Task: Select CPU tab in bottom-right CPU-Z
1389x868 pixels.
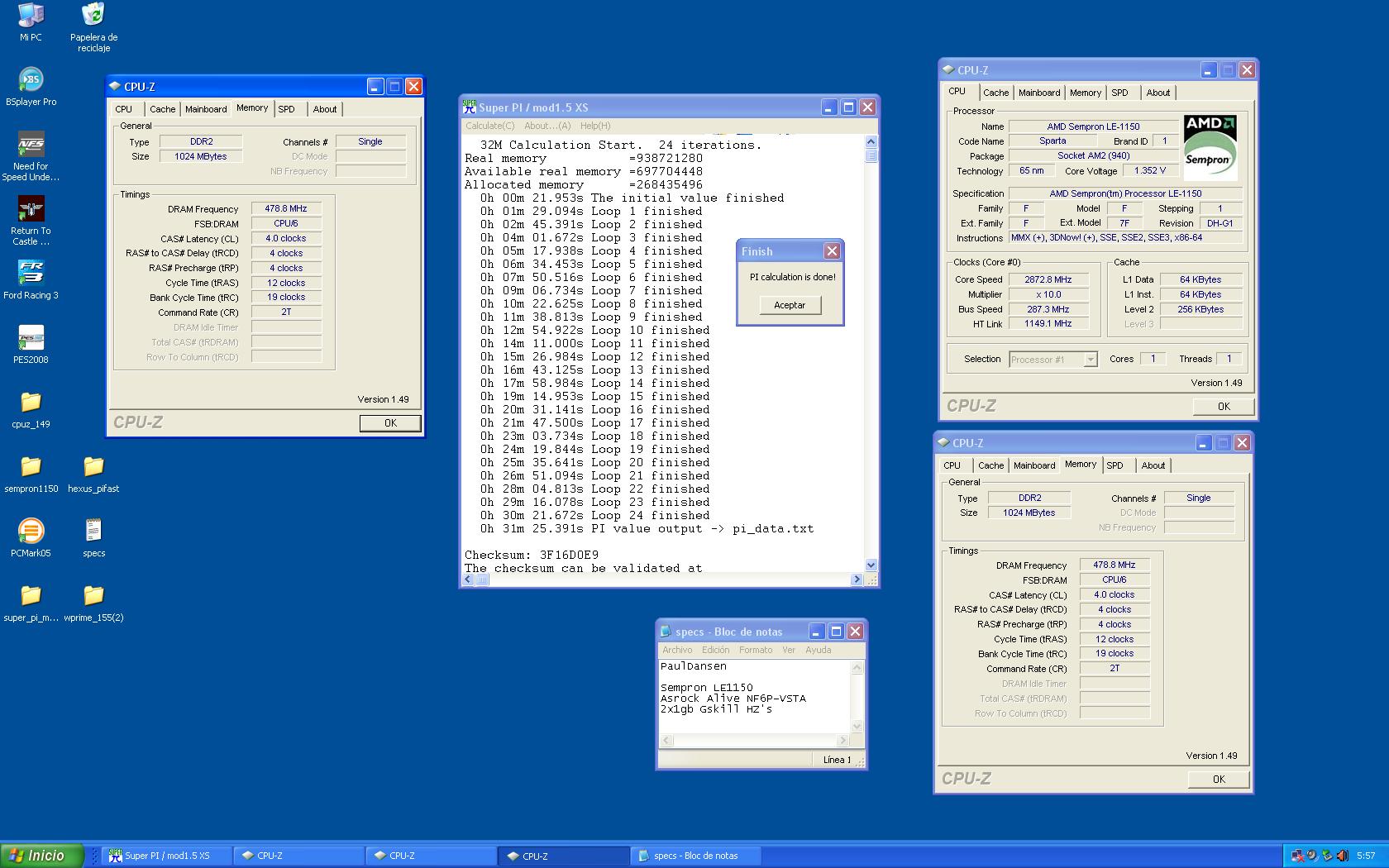Action: click(952, 465)
